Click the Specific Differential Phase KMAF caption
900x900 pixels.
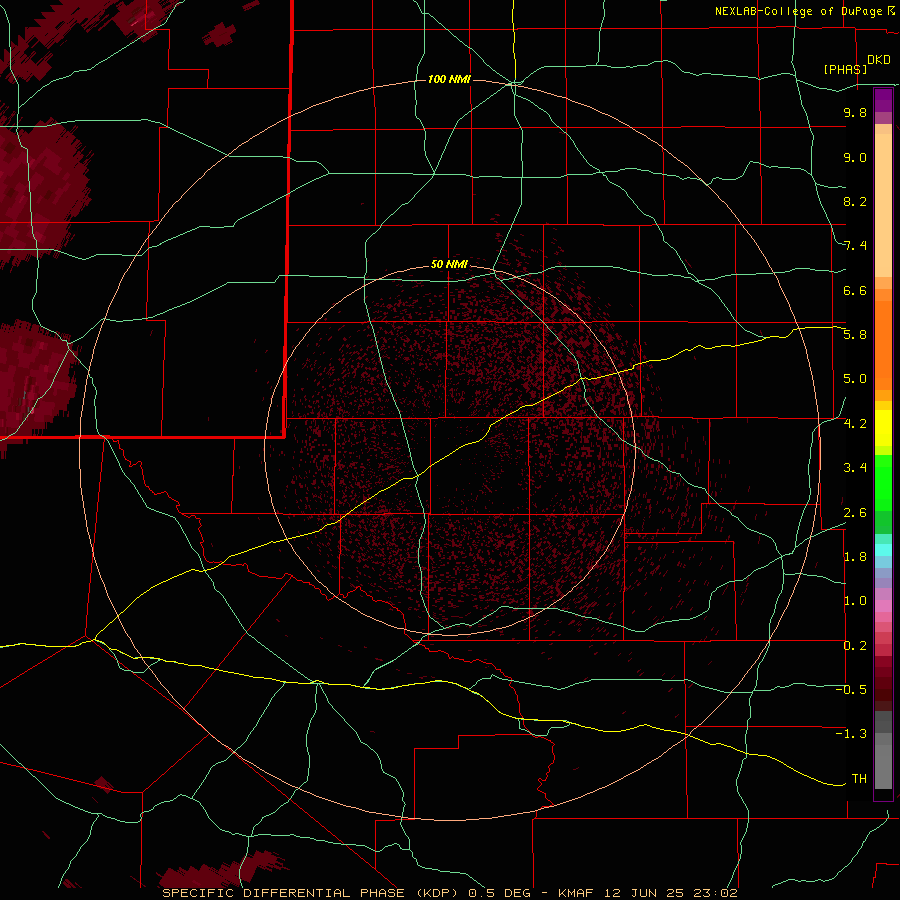pos(449,893)
